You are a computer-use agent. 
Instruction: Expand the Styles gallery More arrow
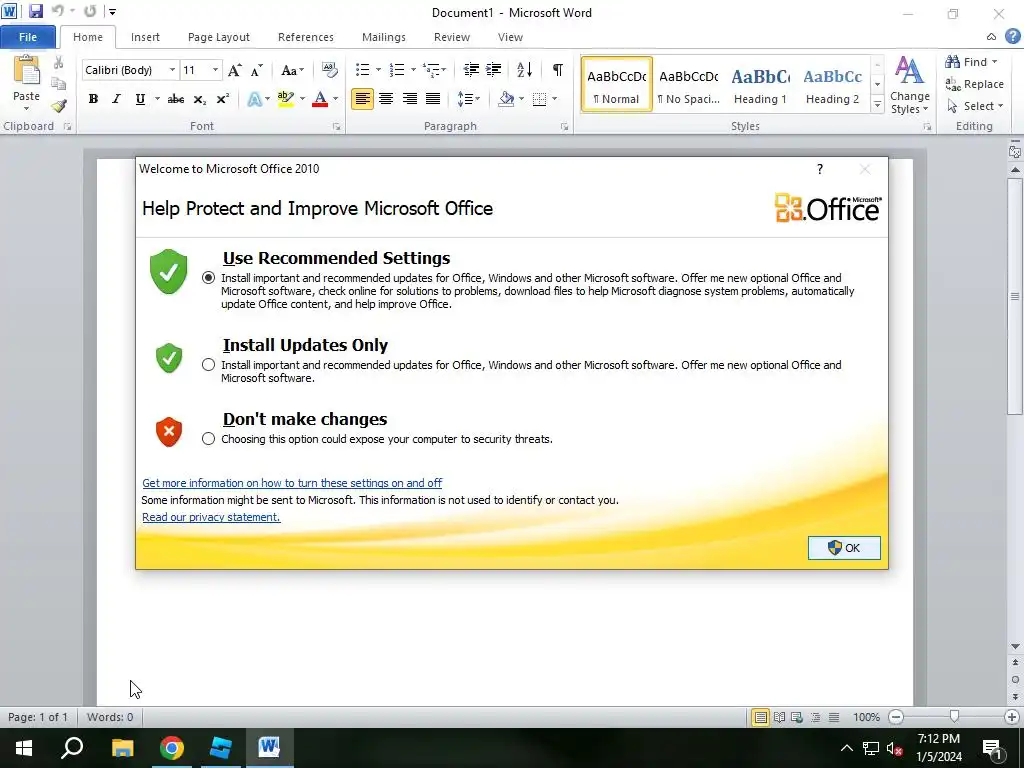pyautogui.click(x=878, y=104)
